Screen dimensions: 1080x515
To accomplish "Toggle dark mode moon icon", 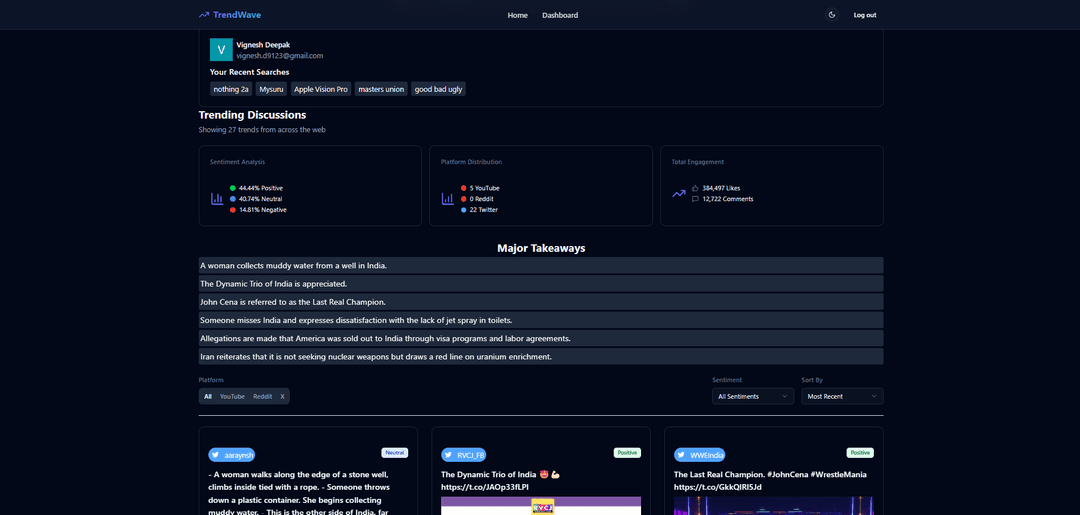I will 832,14.
